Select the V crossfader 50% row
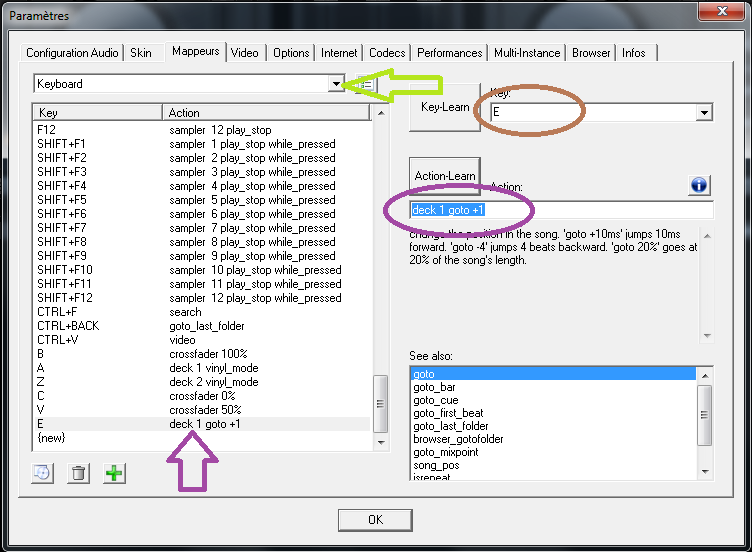The image size is (752, 552). tap(202, 410)
